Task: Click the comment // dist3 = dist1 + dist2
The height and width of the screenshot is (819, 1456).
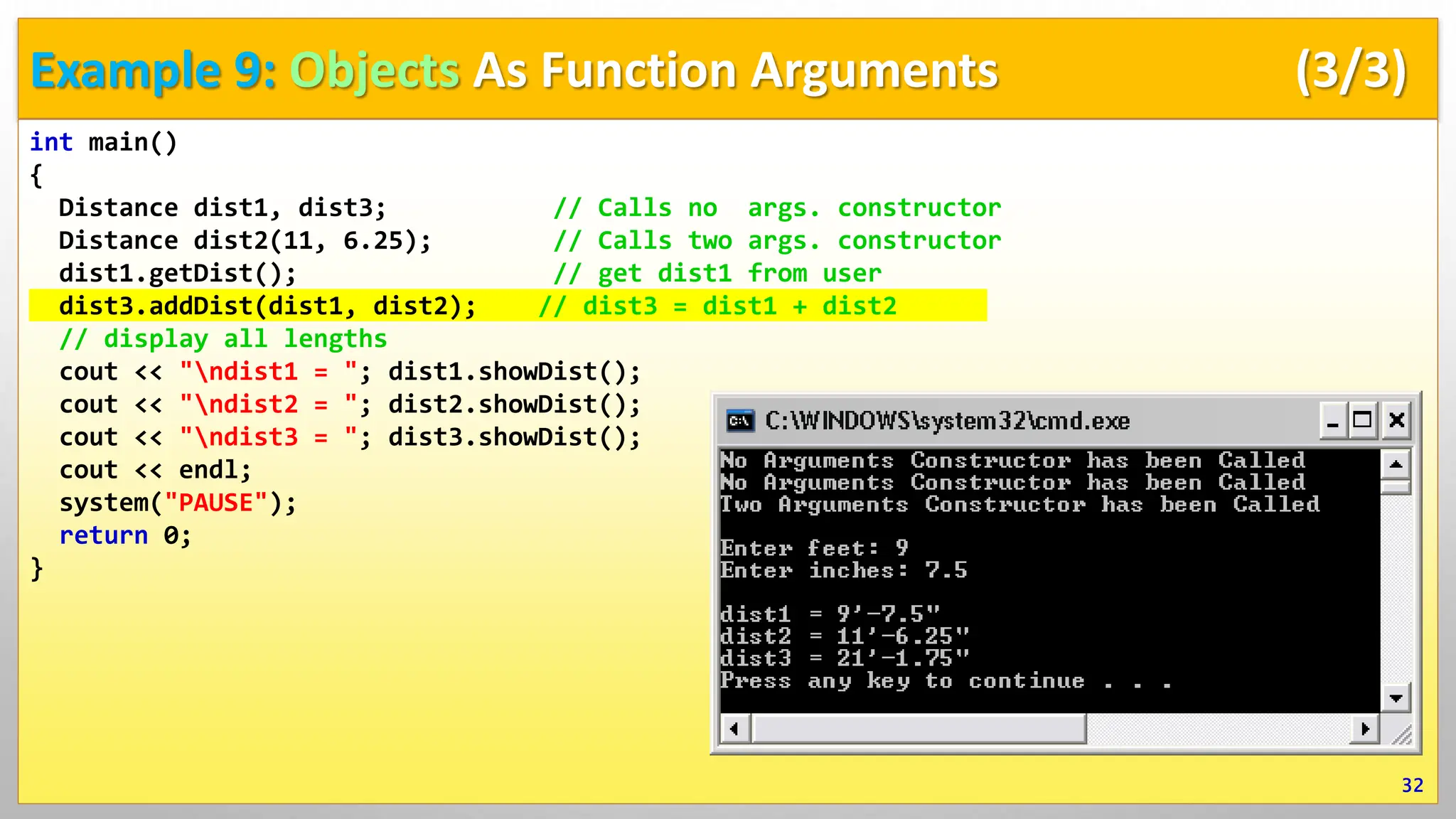Action: [717, 306]
